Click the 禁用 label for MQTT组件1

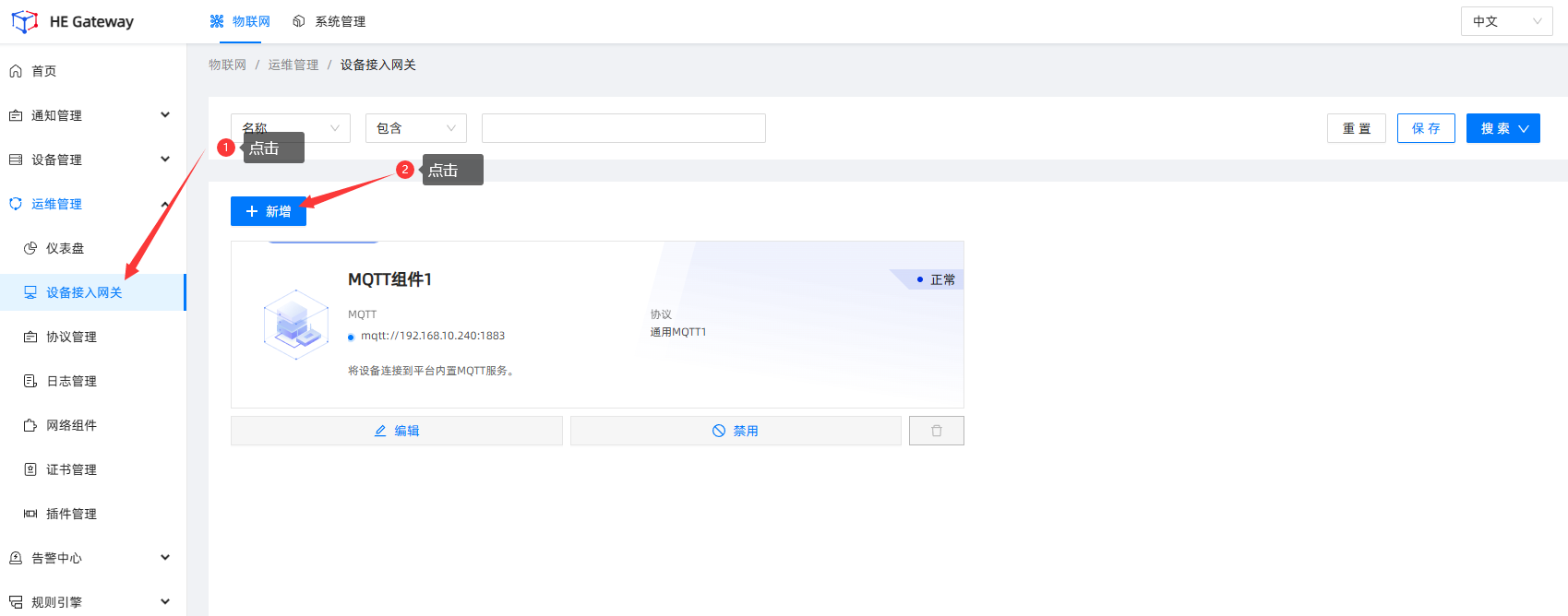tap(746, 431)
